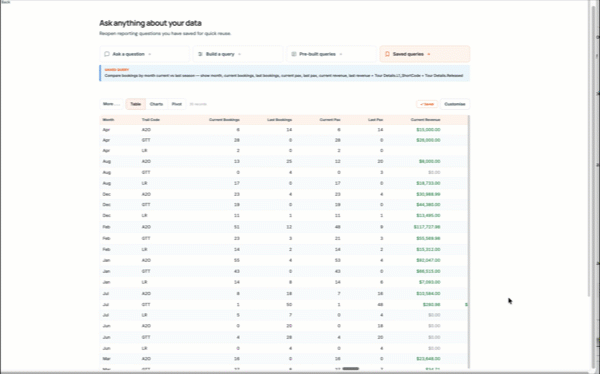Click the Saved queries bookmark icon
Image resolution: width=600 pixels, height=374 pixels.
point(387,54)
